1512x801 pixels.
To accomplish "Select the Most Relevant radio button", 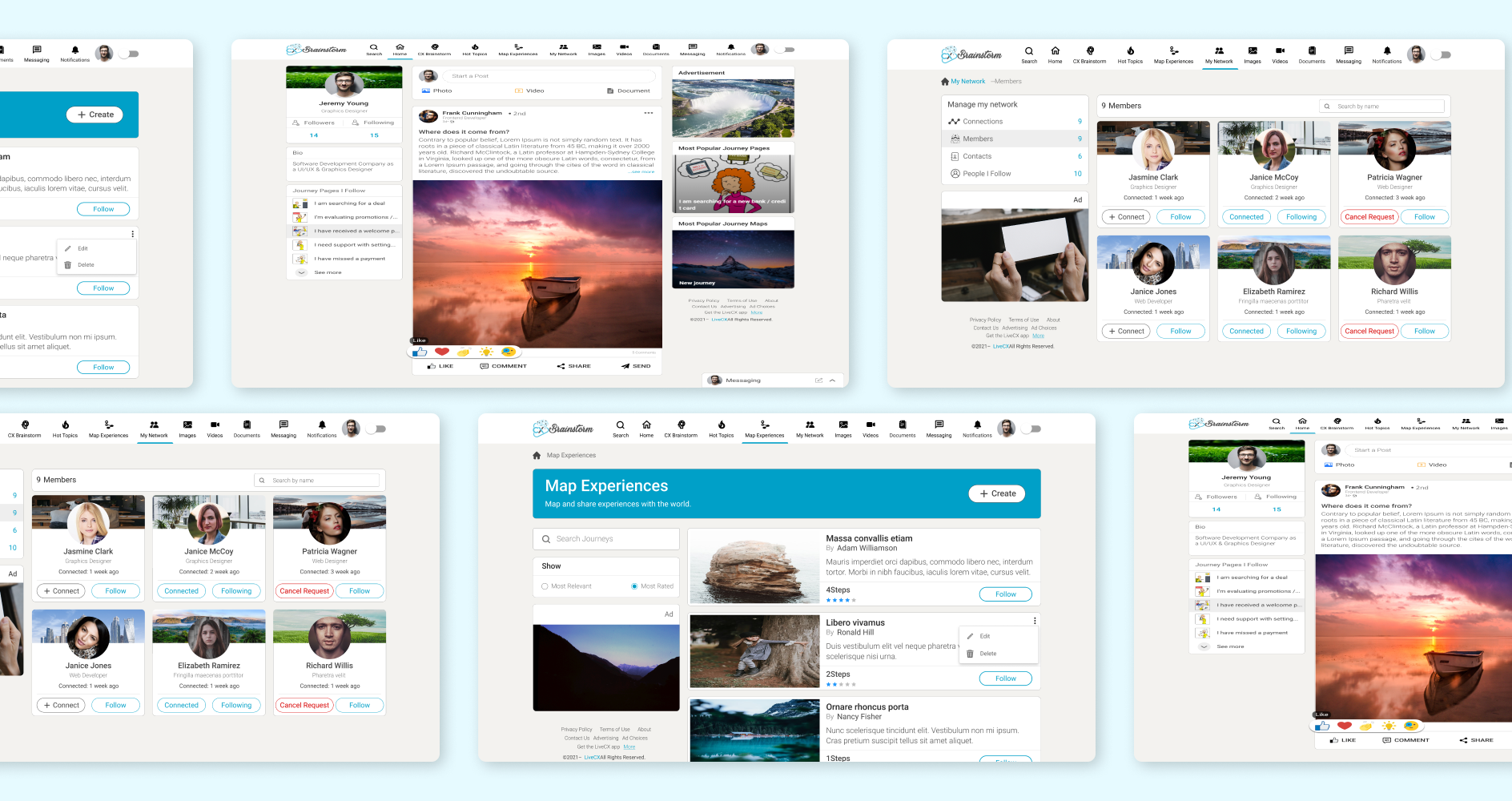I will (545, 586).
